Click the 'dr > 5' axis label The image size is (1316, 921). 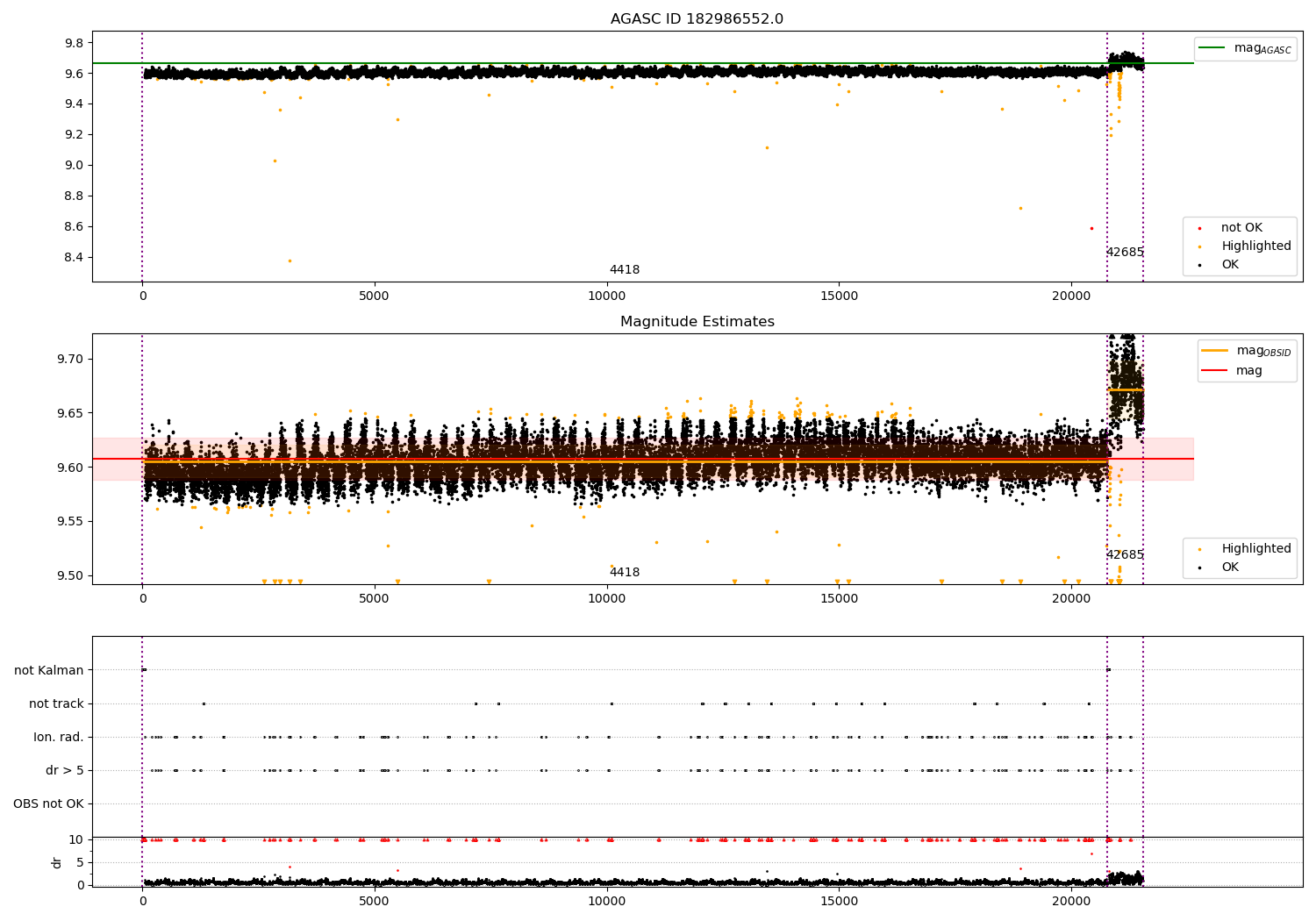pyautogui.click(x=65, y=771)
